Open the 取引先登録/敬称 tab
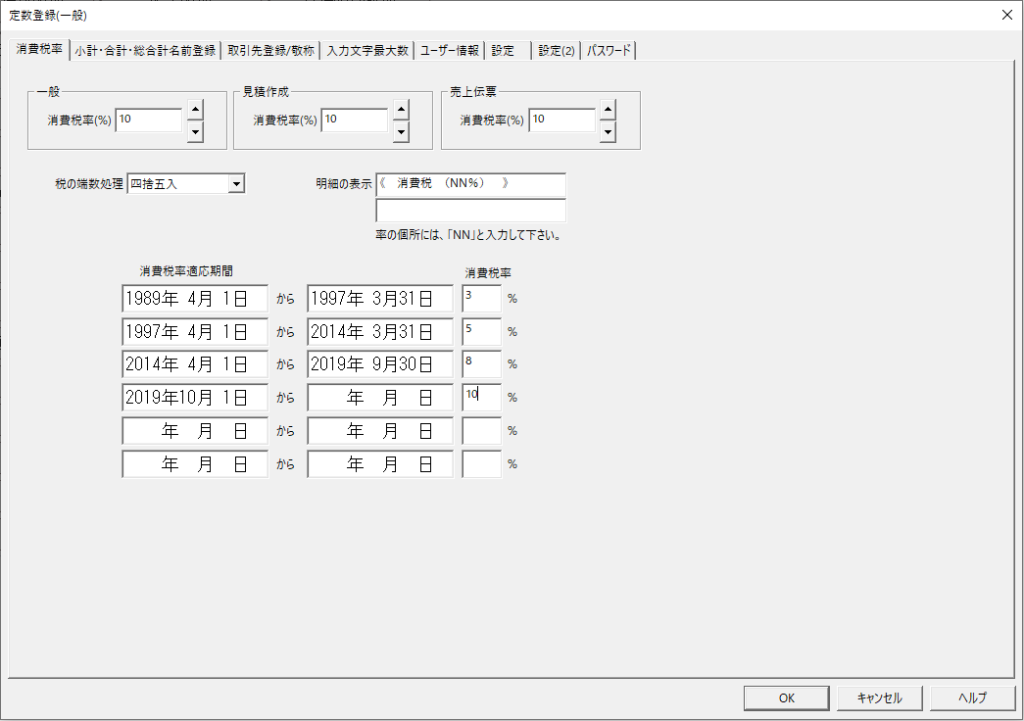Viewport: 1024px width, 721px height. coord(270,51)
